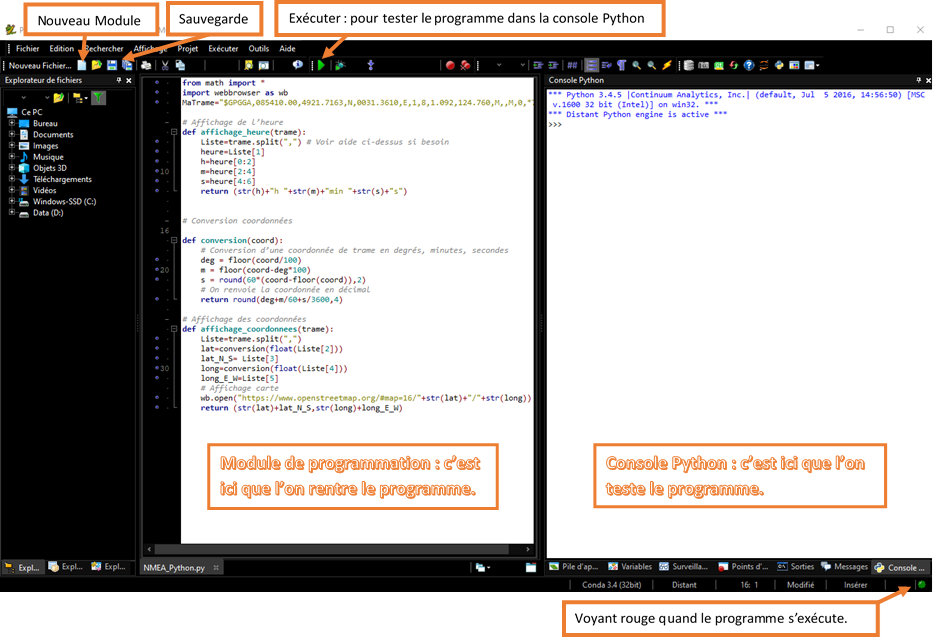
Task: Close the Explorateur de fichiers panel
Action: [x=128, y=80]
